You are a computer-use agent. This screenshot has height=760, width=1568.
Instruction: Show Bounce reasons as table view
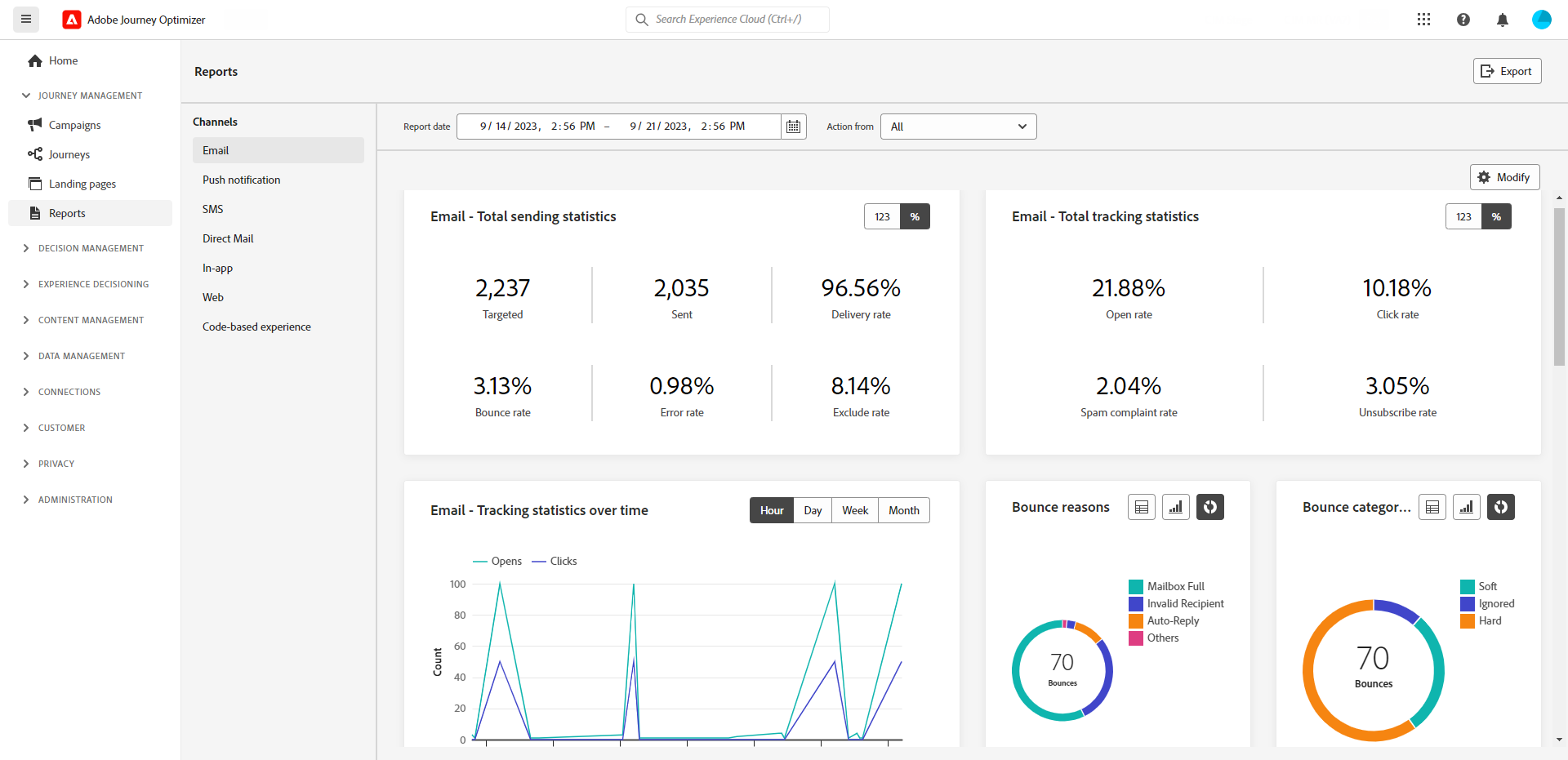1142,507
